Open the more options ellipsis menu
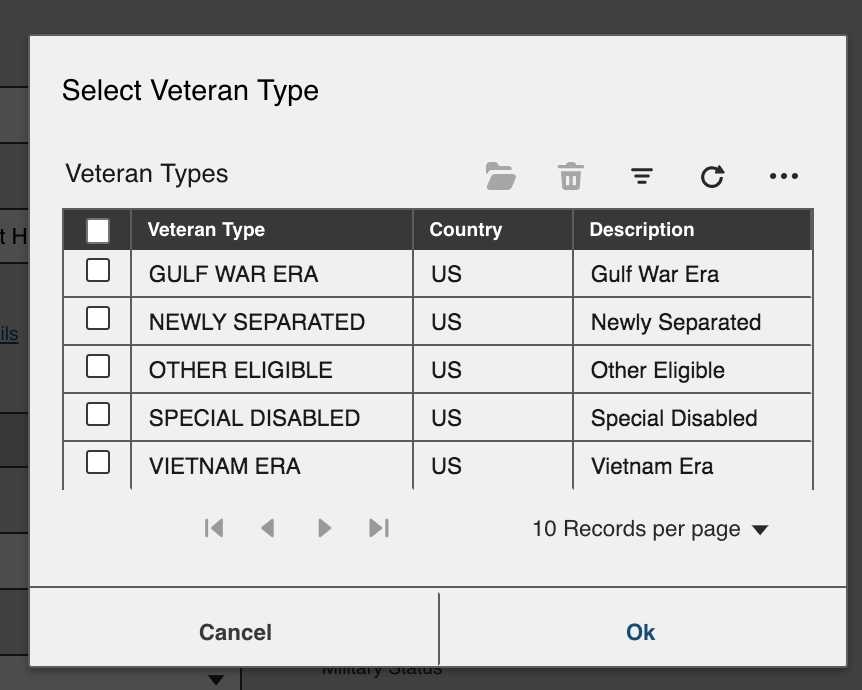The image size is (862, 690). (784, 177)
